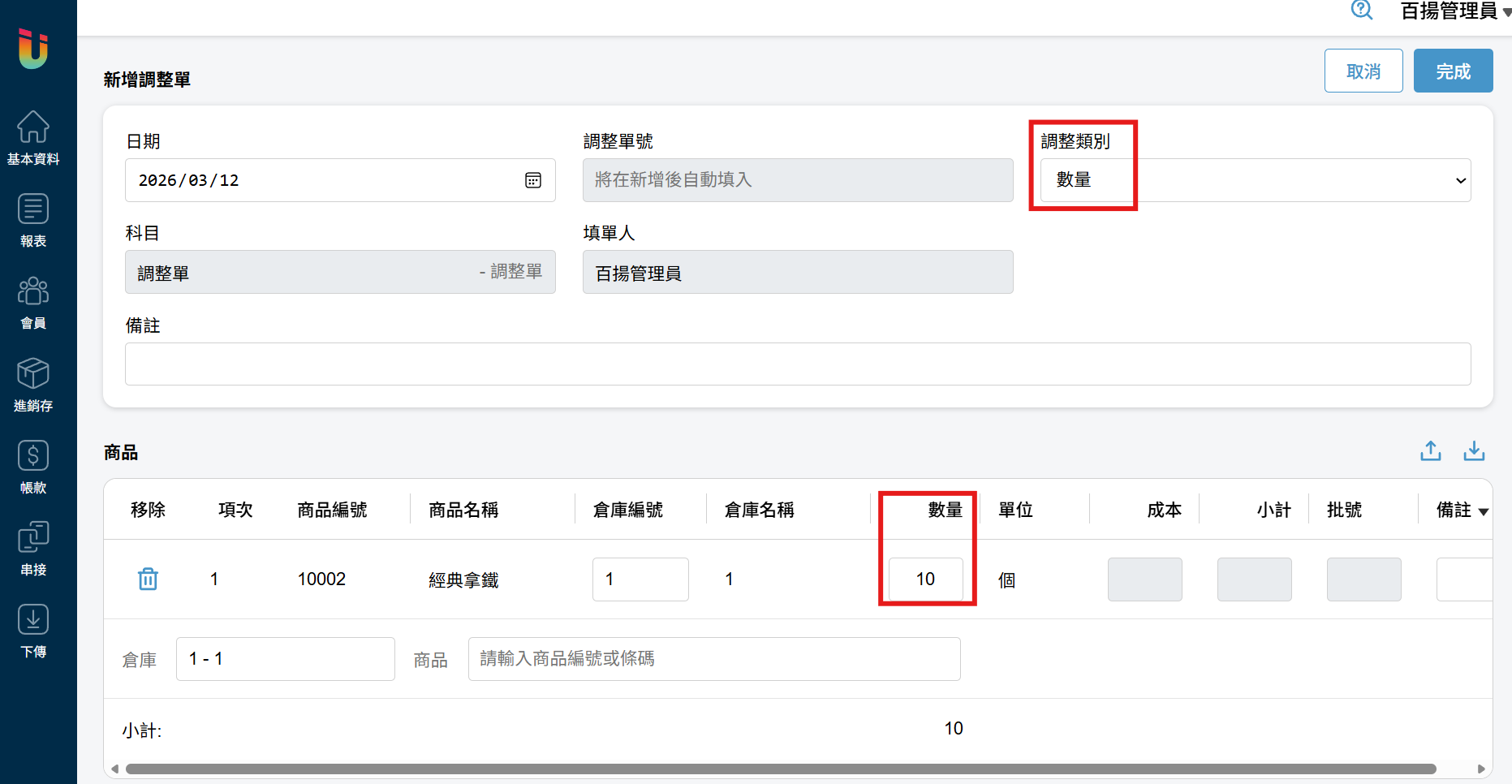
Task: Focus the product code or barcode input
Action: coord(713,659)
